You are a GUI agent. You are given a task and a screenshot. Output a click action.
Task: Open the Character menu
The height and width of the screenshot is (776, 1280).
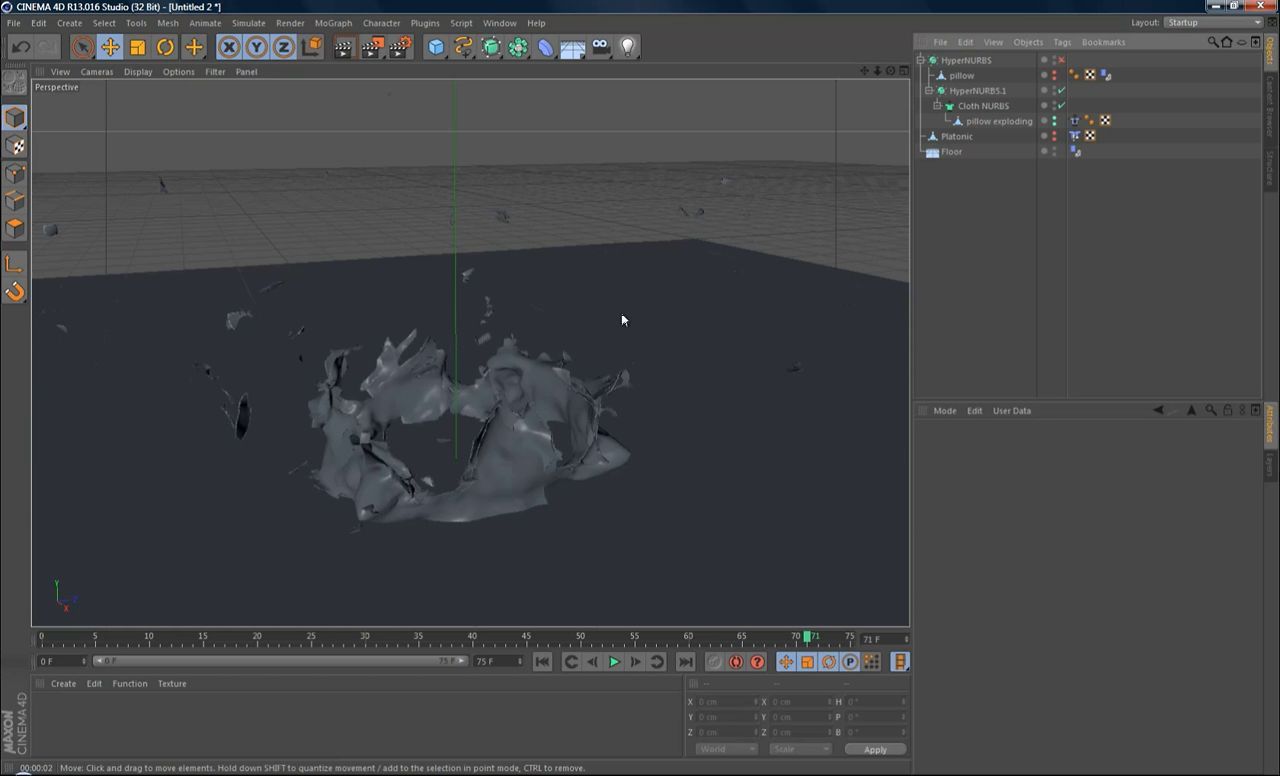[x=381, y=23]
